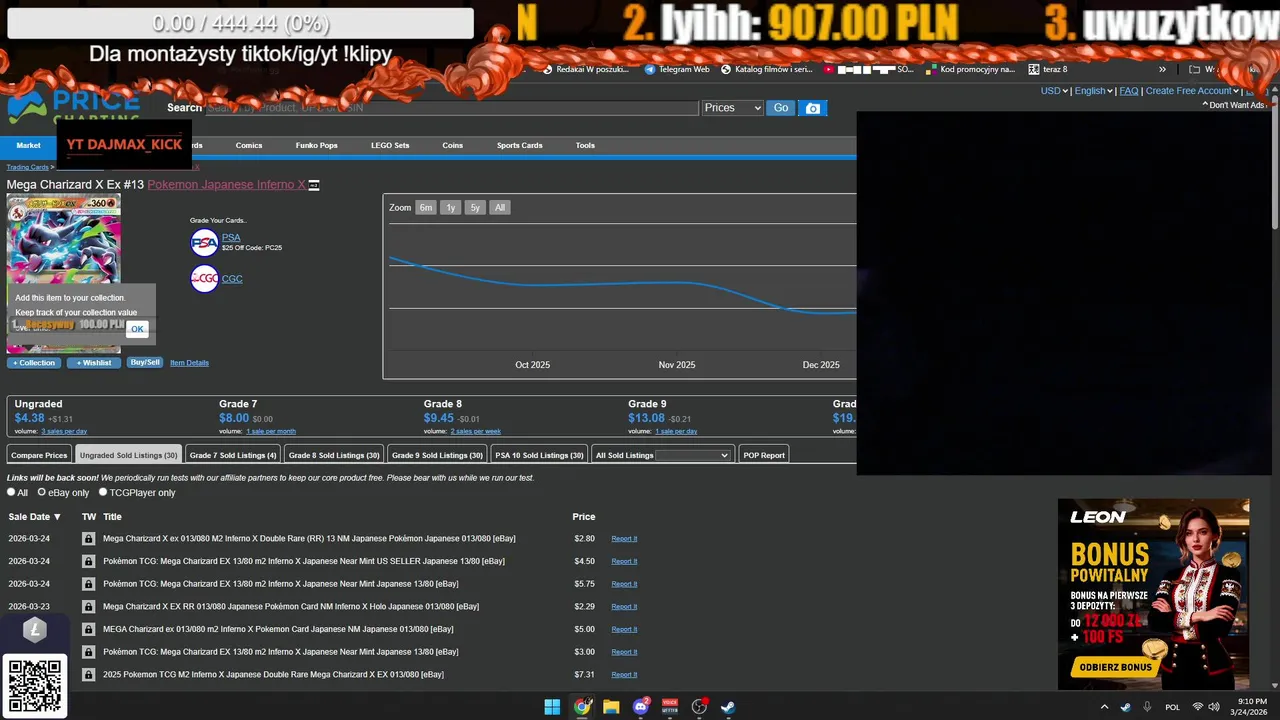Show hidden tray icons chevron

click(x=1104, y=707)
